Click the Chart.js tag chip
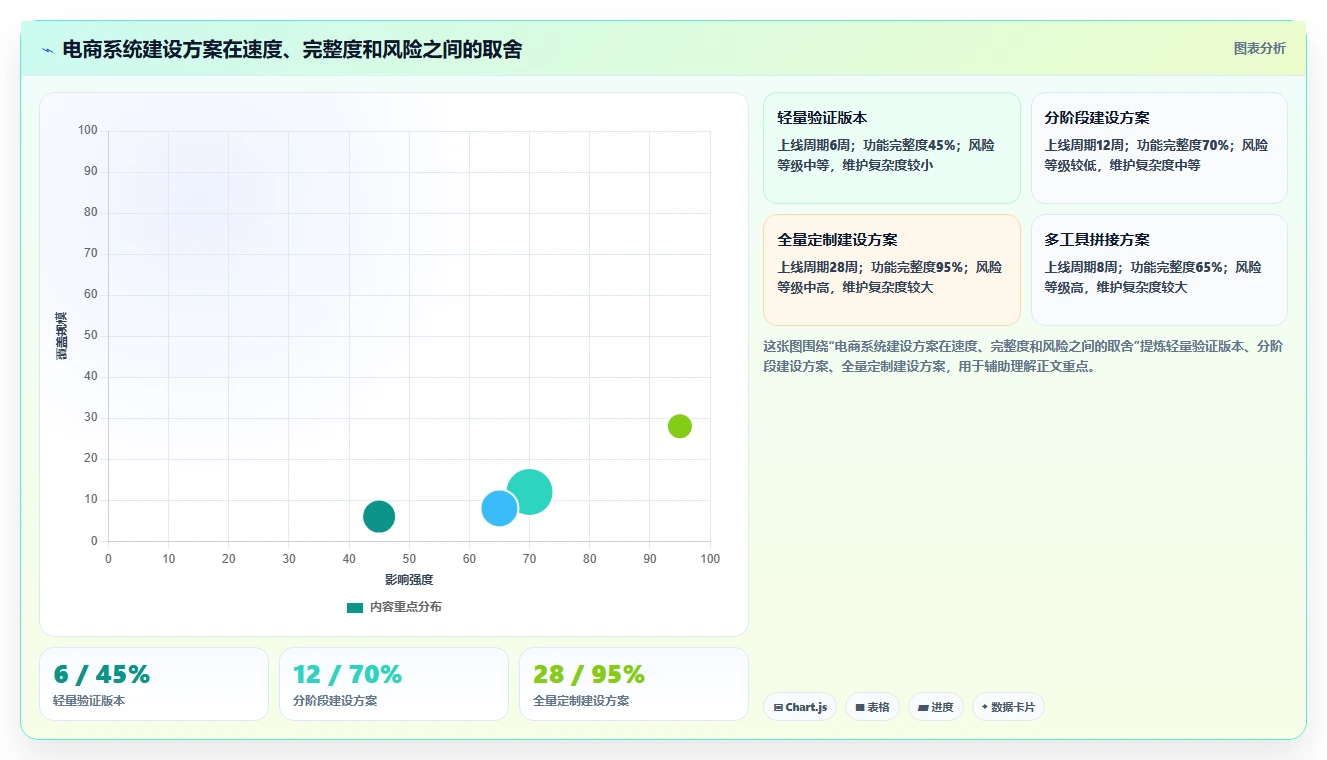1327x760 pixels. (x=800, y=707)
